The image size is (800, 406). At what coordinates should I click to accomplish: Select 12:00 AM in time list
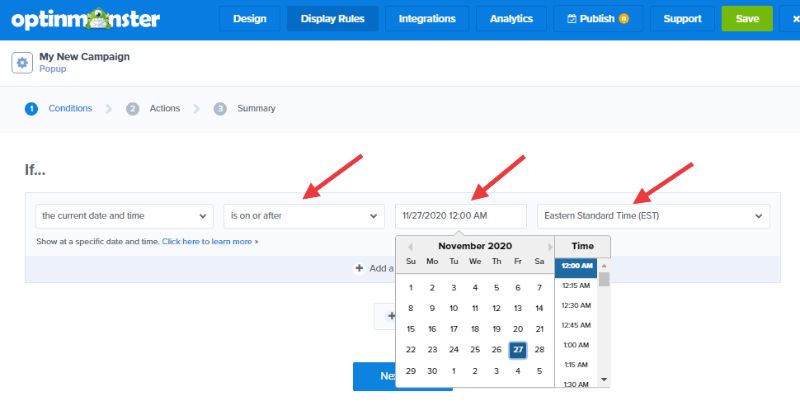(x=576, y=266)
